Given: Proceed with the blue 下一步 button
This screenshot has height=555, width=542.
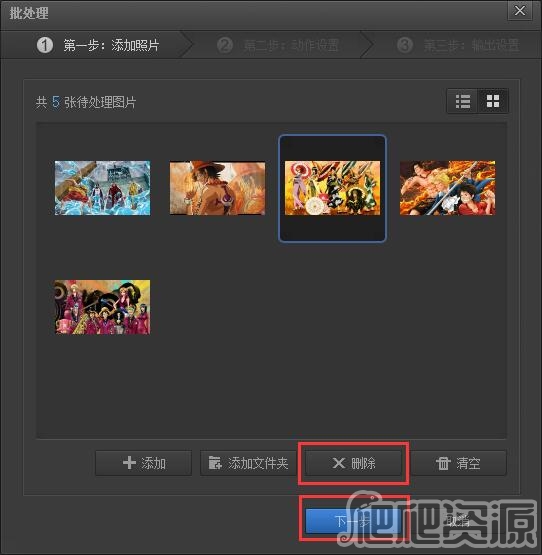Looking at the screenshot, I should pos(353,521).
